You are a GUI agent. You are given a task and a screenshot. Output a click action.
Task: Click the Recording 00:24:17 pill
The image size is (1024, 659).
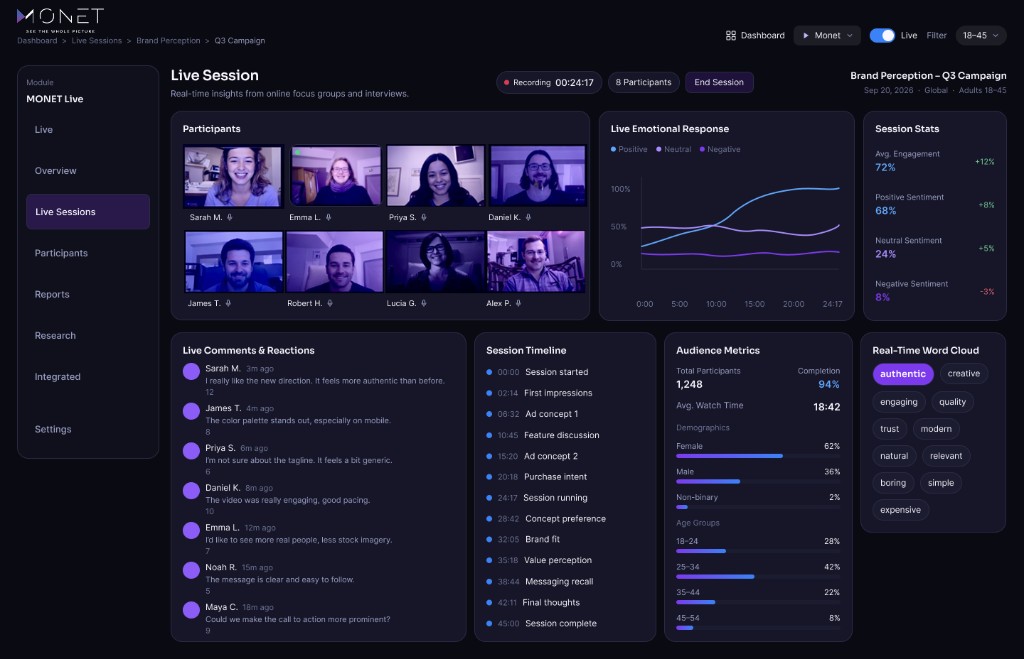[x=549, y=82]
